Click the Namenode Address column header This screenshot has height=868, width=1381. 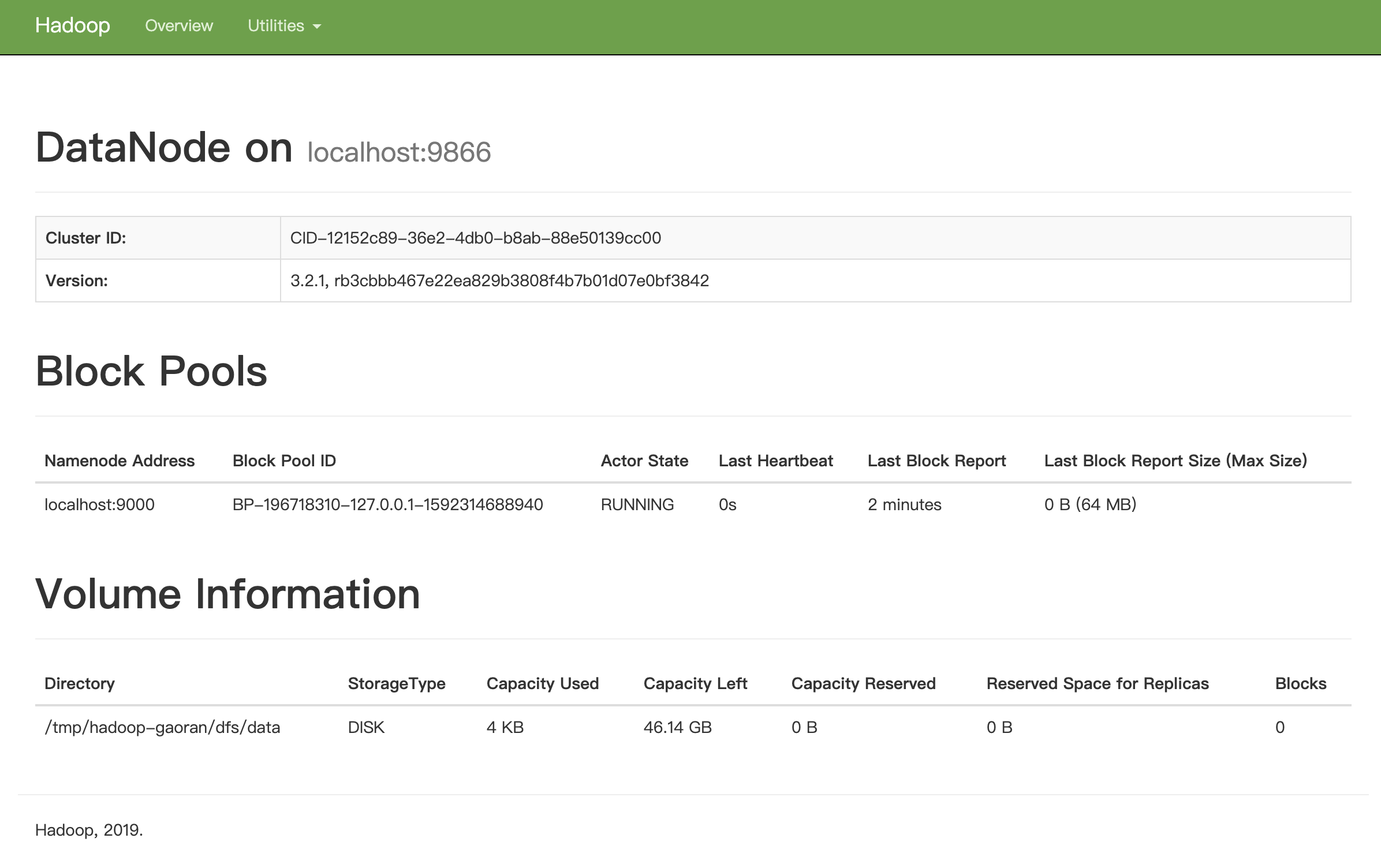[x=120, y=461]
